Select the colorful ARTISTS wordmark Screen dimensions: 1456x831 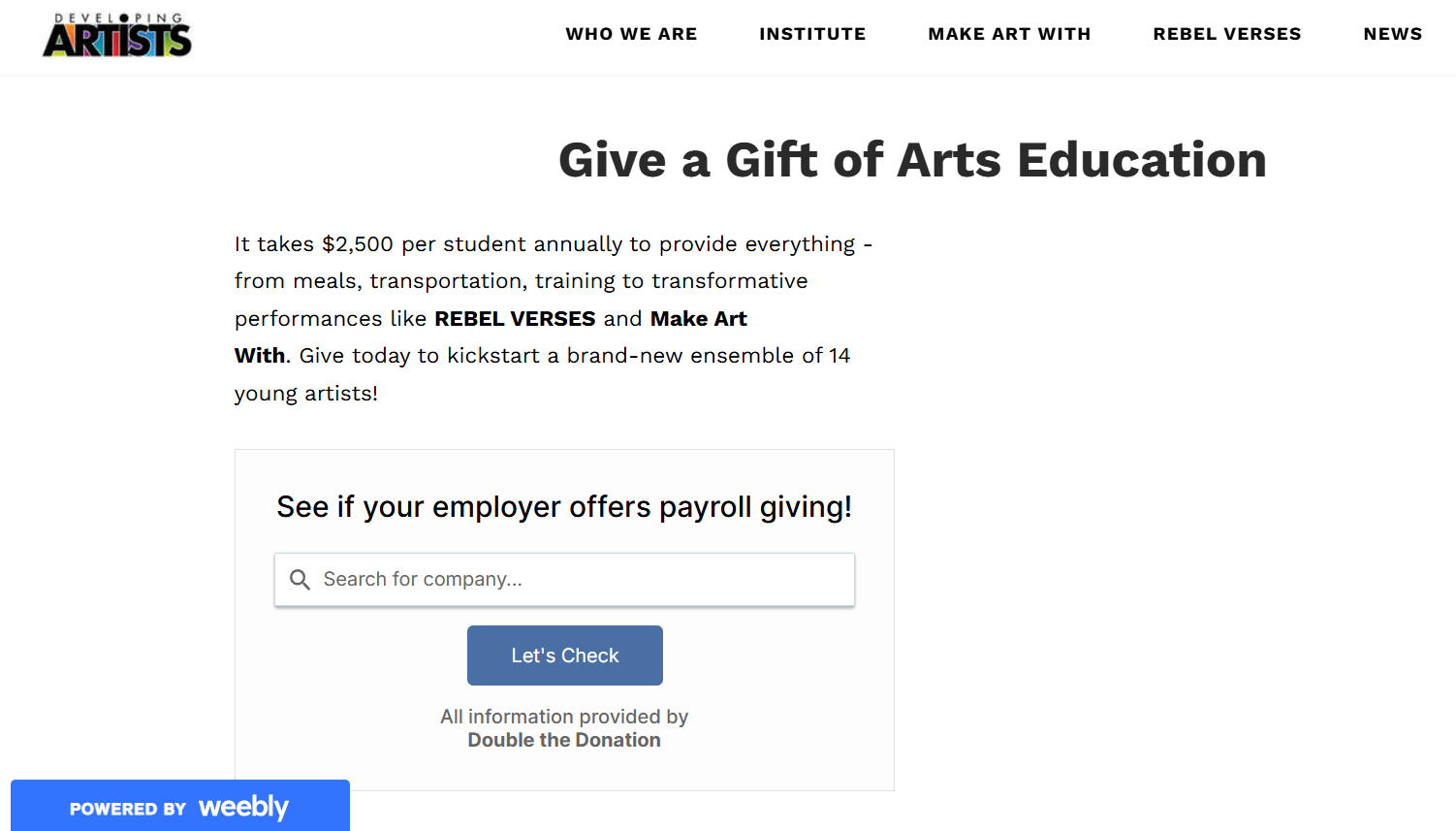[116, 41]
